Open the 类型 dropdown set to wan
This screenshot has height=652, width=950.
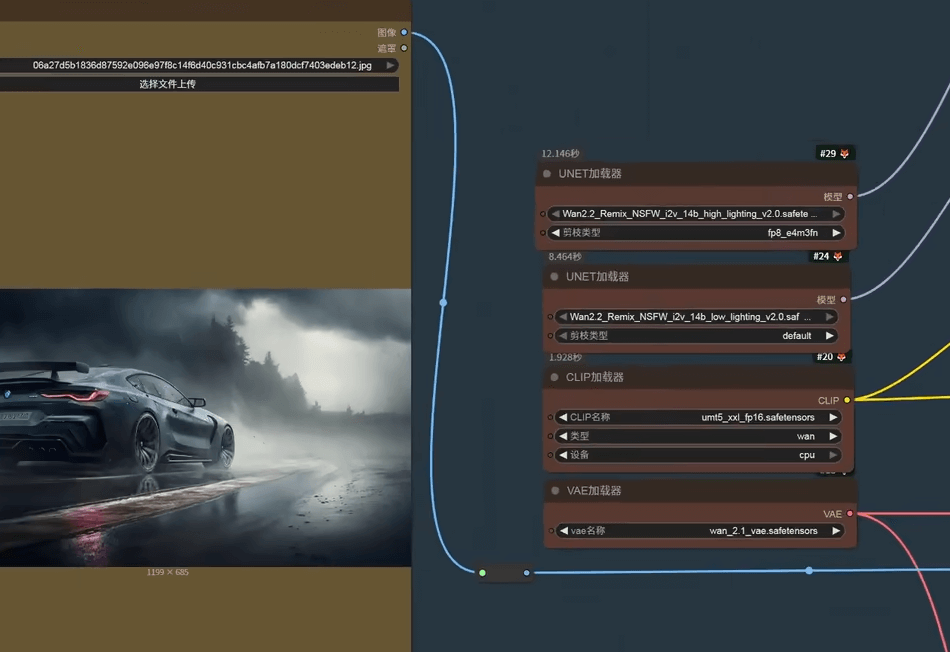[x=698, y=436]
